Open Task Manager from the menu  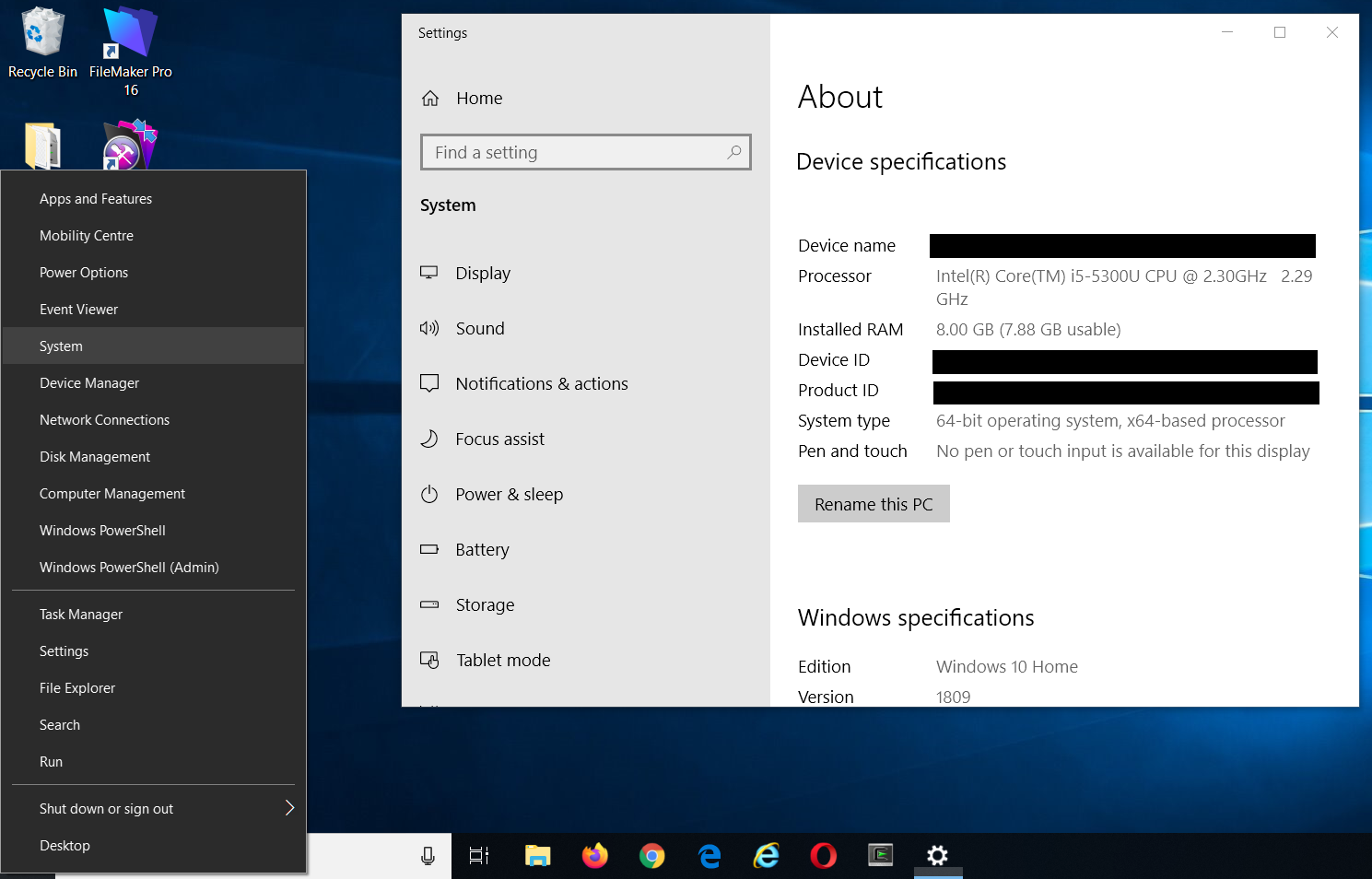point(81,615)
